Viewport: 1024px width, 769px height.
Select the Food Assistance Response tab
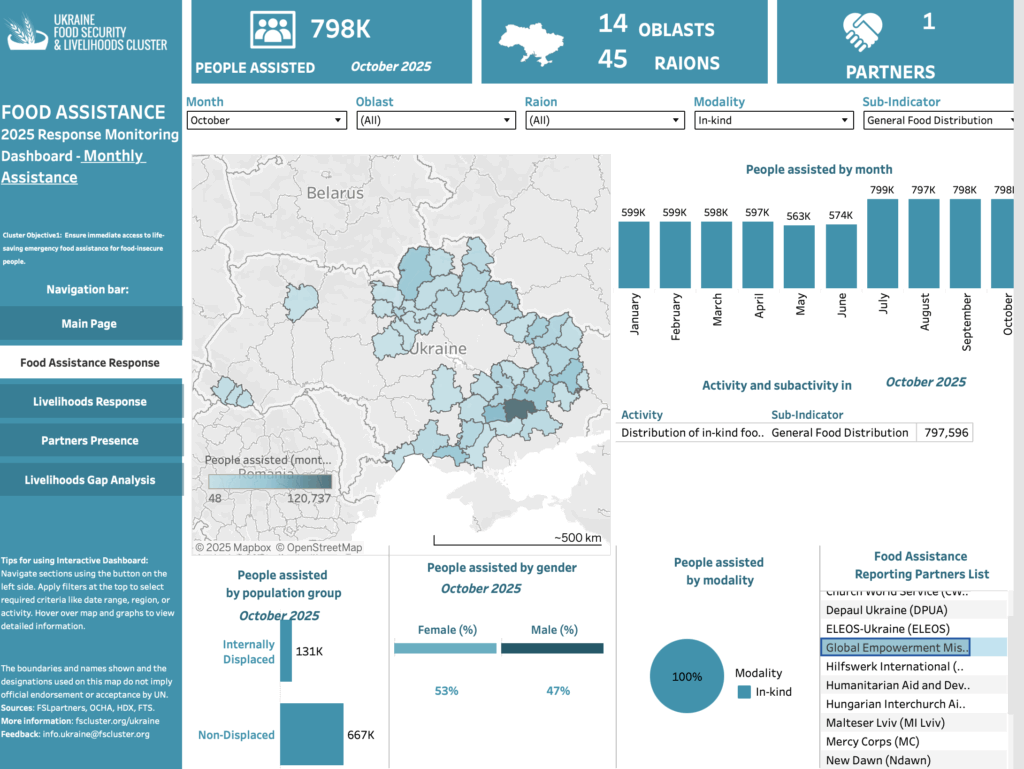click(90, 363)
